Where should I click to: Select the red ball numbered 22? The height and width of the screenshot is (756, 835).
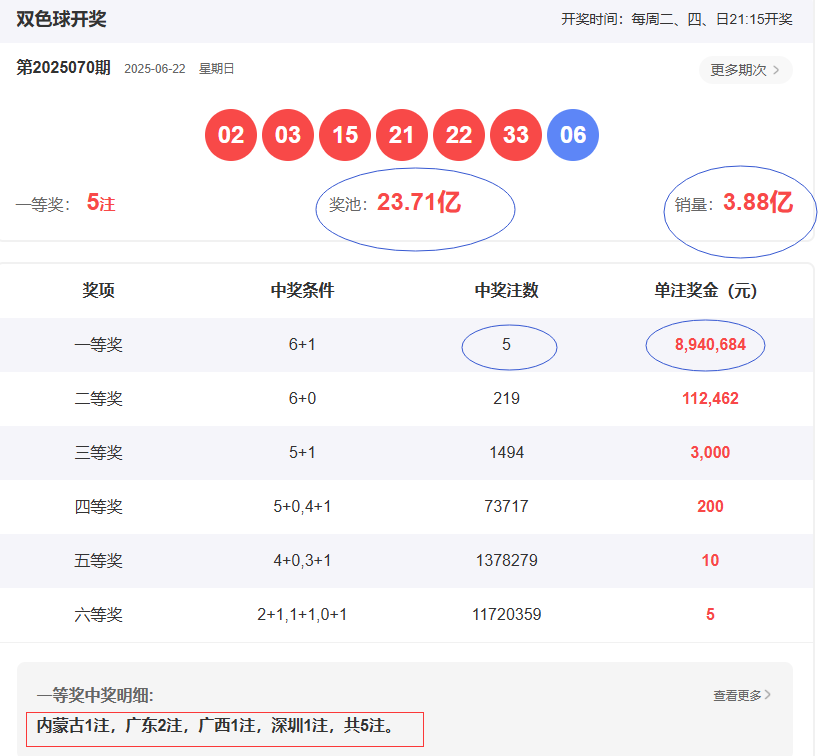click(x=459, y=135)
